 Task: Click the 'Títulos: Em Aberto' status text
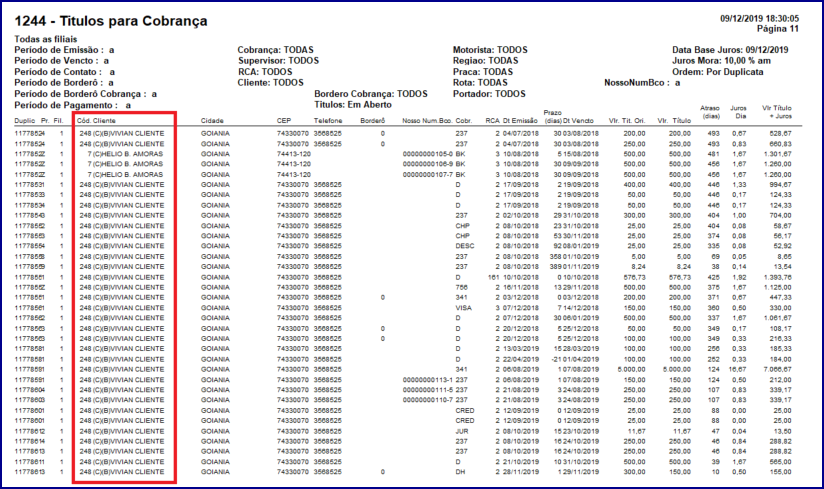(353, 105)
